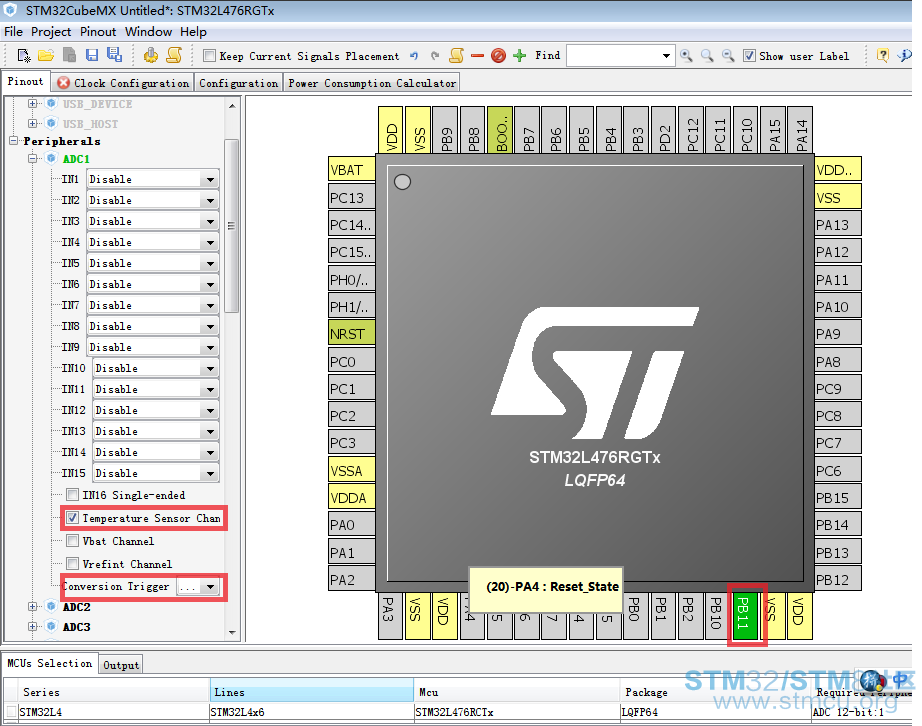
Task: Uncheck Temperature Sensor Channel checkbox
Action: 72,518
